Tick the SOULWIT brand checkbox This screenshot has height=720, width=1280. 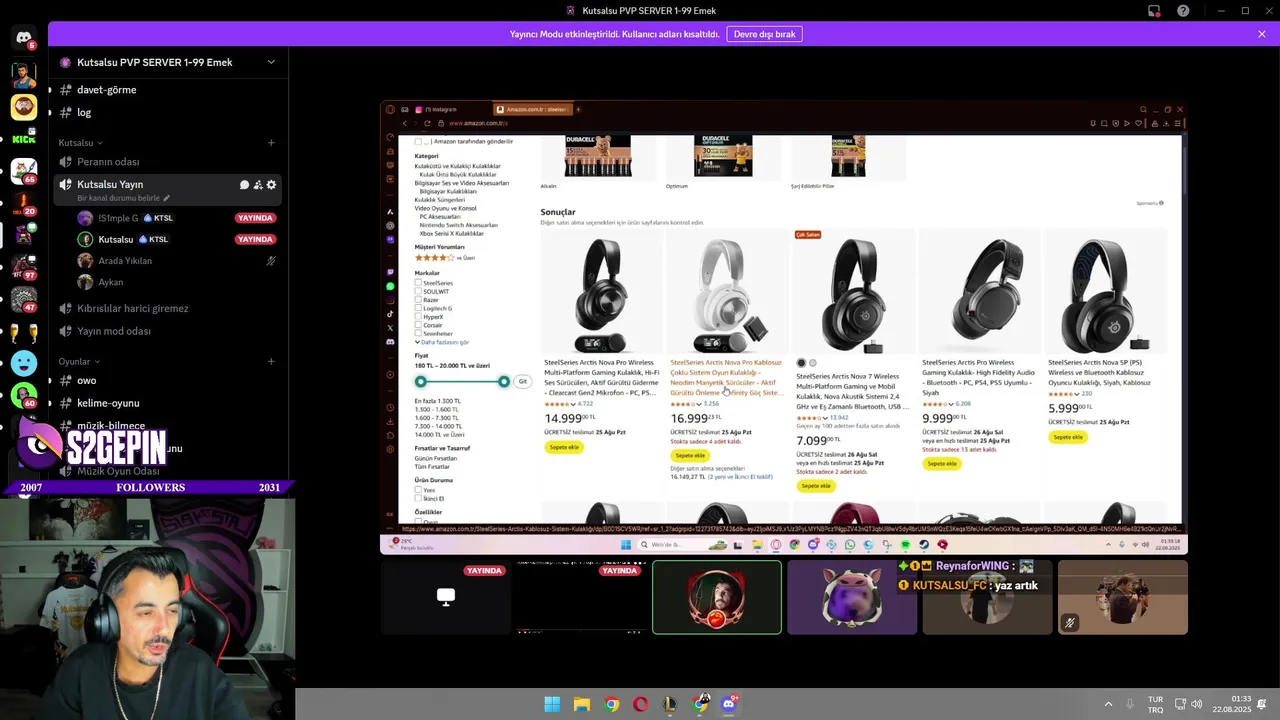point(418,291)
